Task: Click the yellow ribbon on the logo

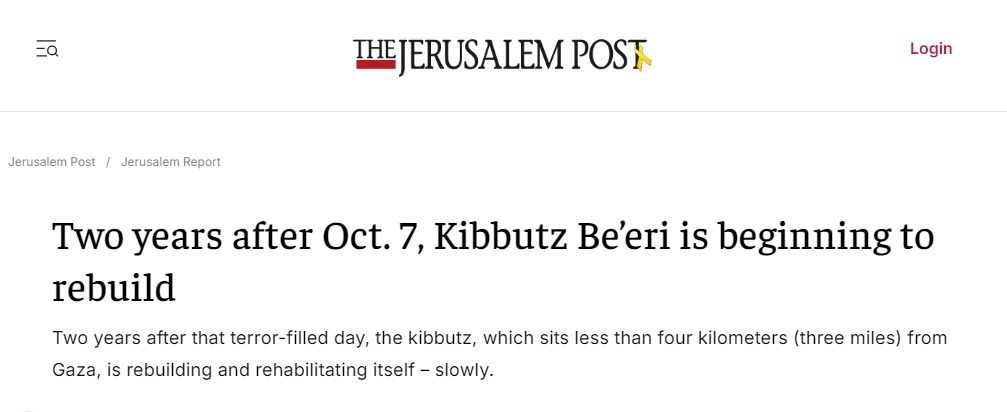Action: [x=643, y=57]
